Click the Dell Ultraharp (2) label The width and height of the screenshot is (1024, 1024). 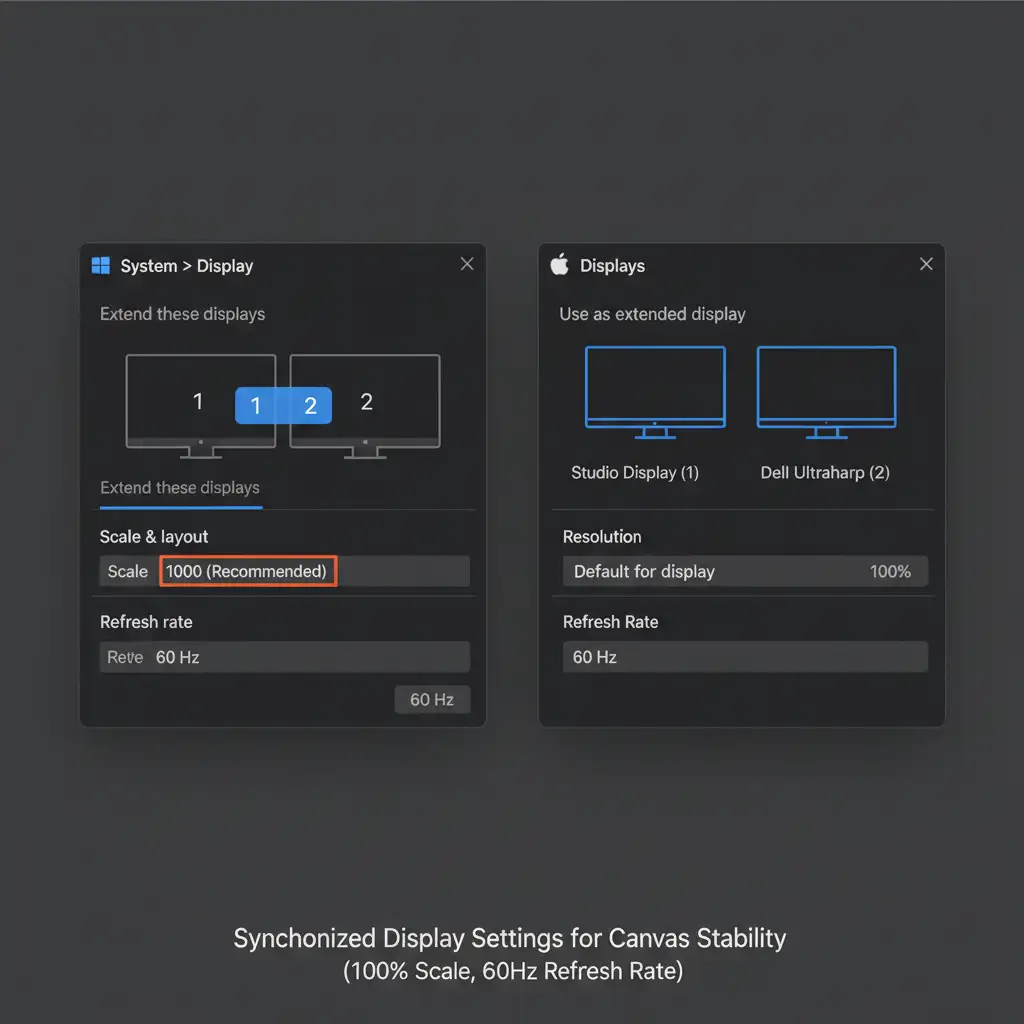coord(825,473)
